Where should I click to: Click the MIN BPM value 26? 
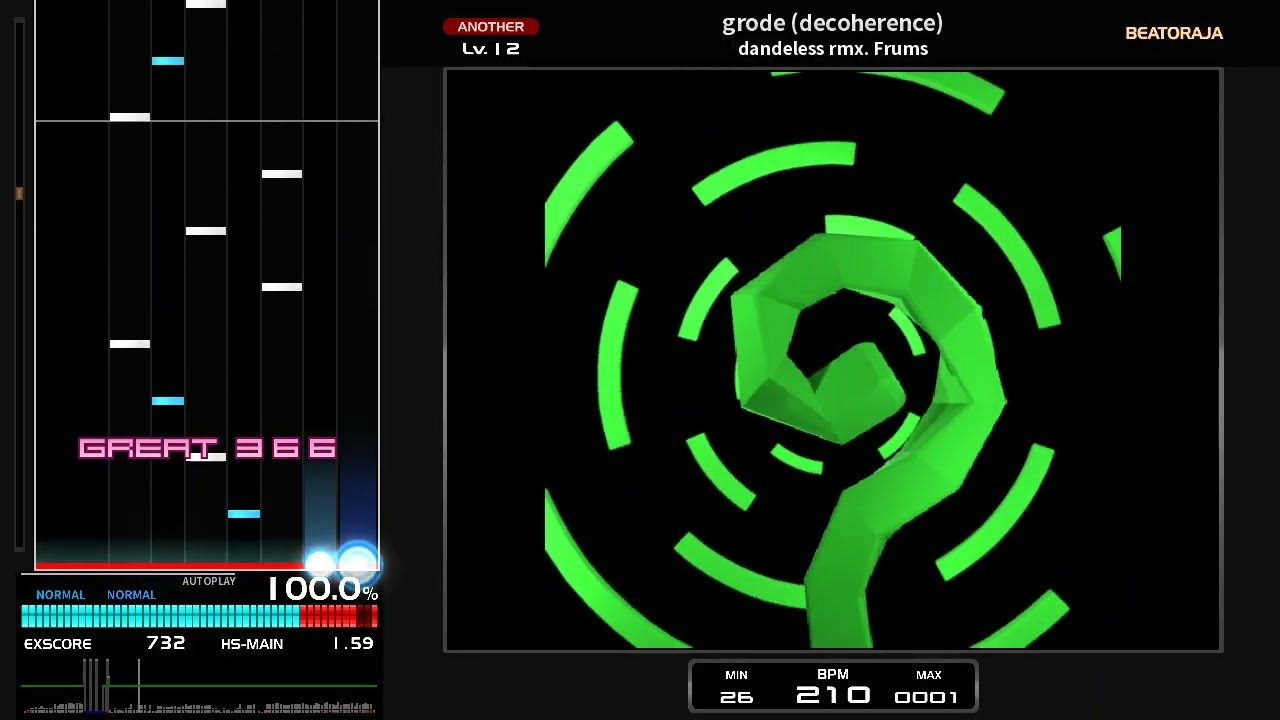(x=736, y=697)
